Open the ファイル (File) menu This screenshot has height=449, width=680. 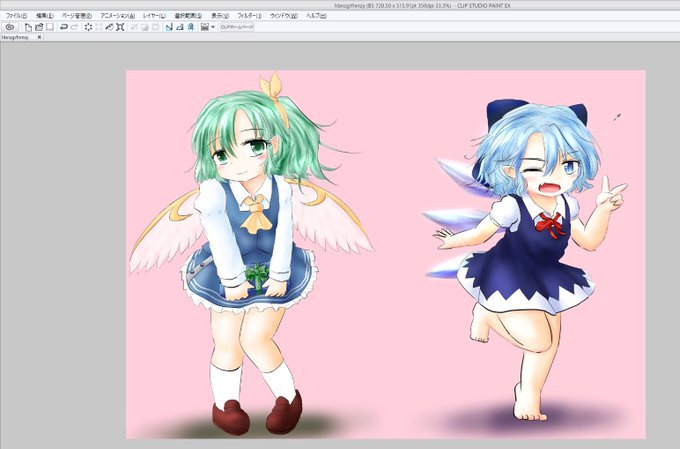pyautogui.click(x=16, y=16)
